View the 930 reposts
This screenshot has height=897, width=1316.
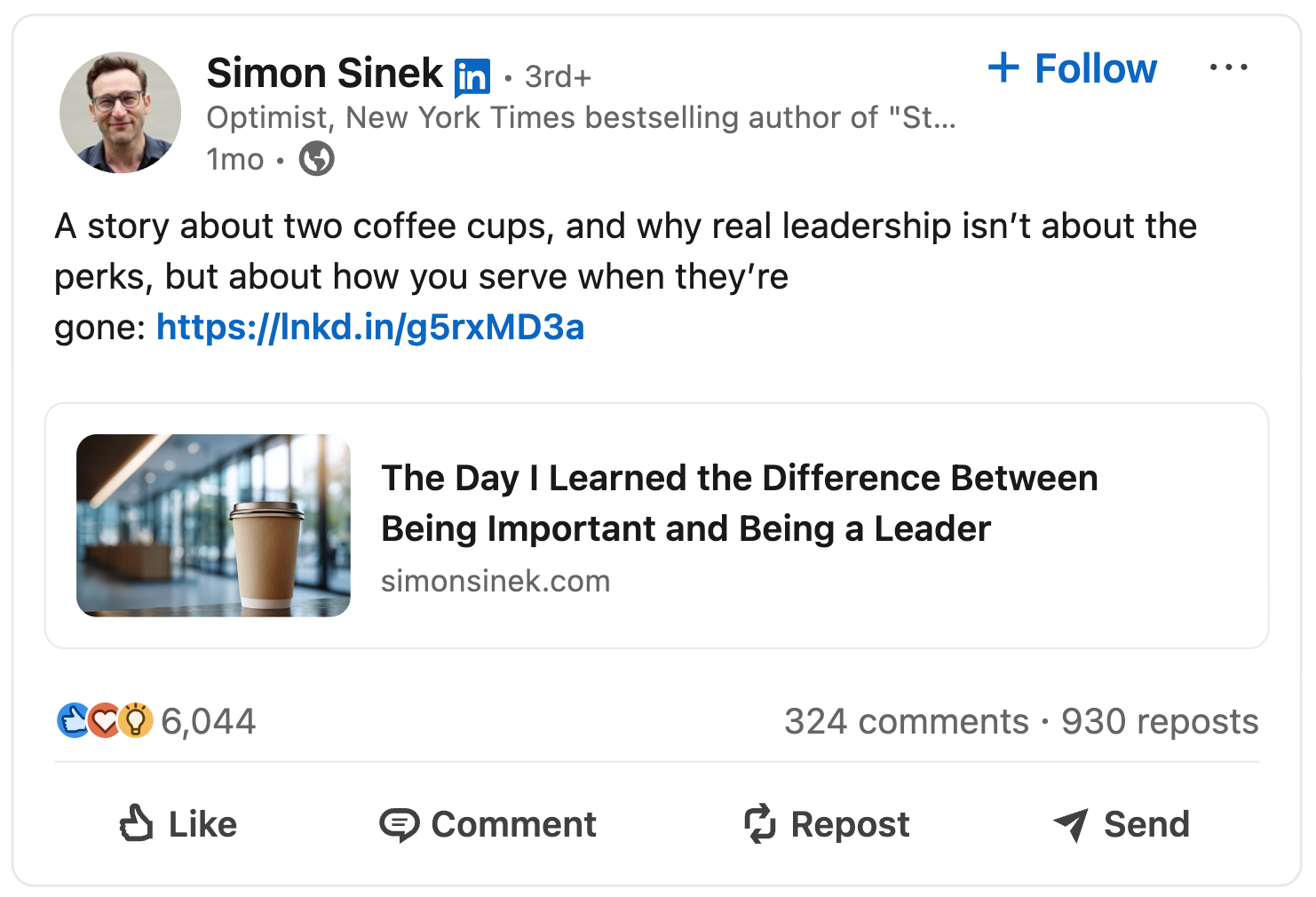click(1160, 721)
